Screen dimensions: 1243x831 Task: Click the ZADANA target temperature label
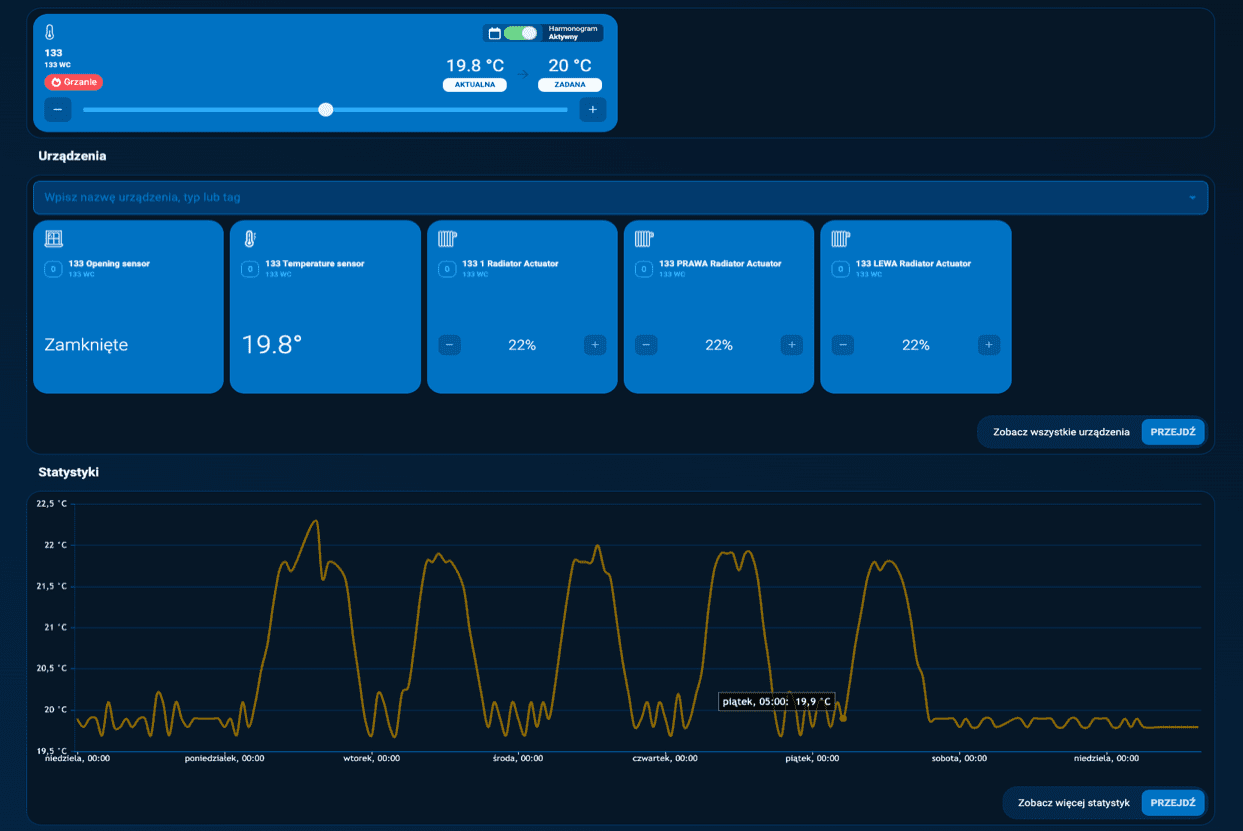[x=570, y=85]
